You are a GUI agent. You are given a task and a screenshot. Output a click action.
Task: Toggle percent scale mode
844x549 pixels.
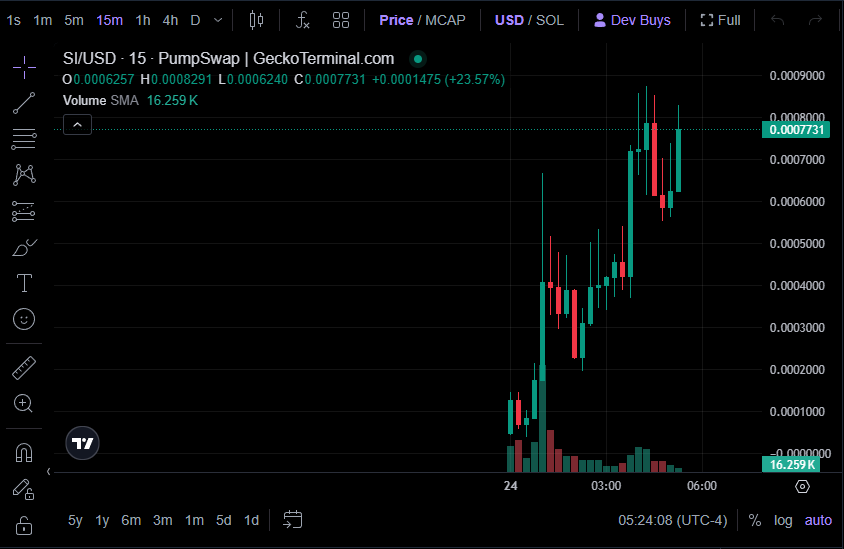click(755, 520)
